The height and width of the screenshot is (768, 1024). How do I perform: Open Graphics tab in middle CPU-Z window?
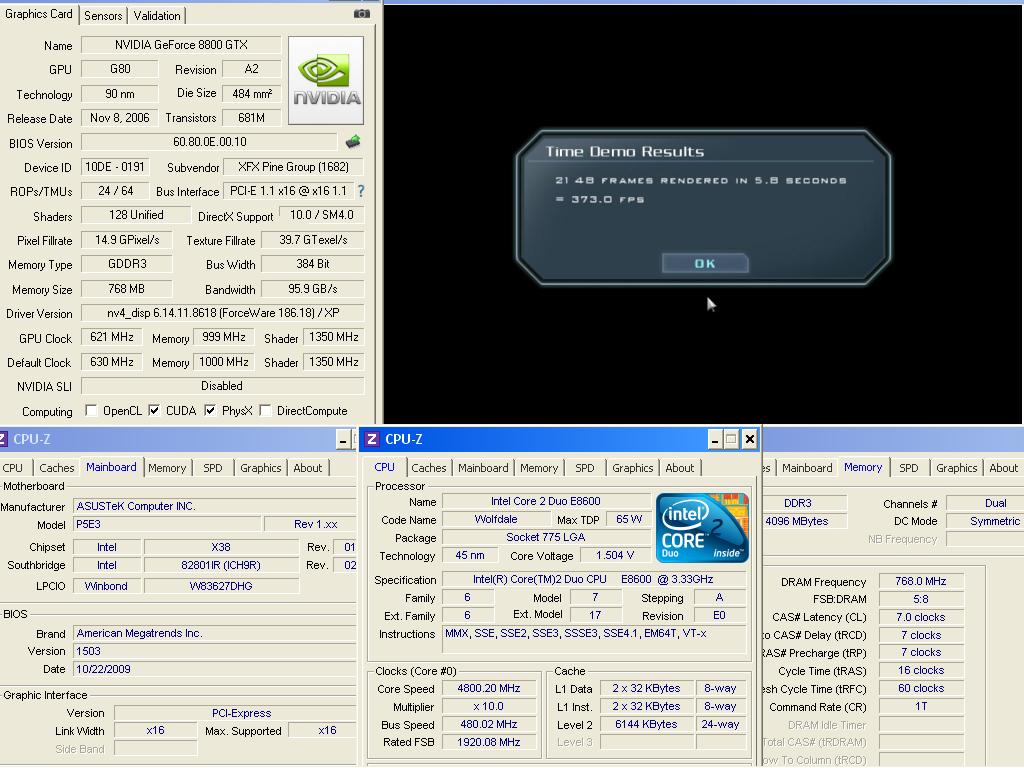pos(632,468)
